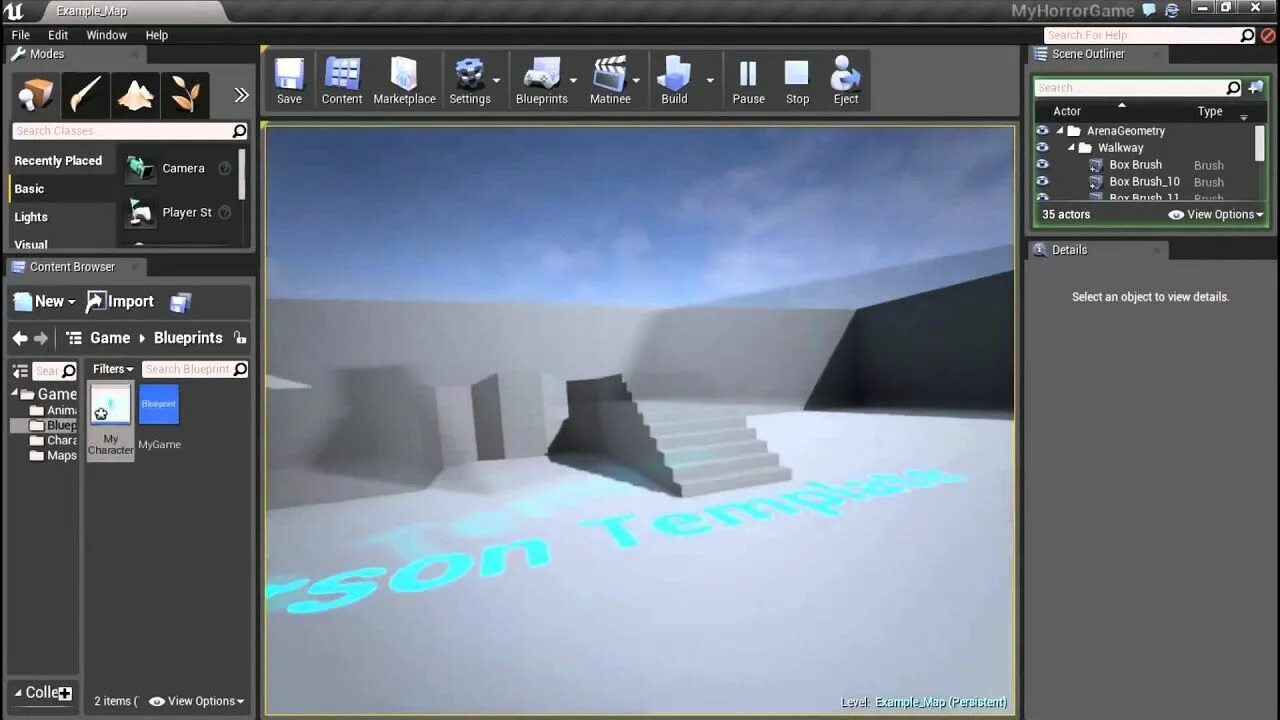Open Settings toolbar button

tap(469, 81)
